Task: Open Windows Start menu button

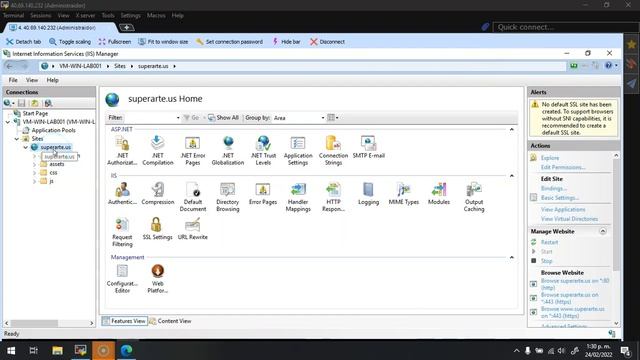Action: pyautogui.click(x=11, y=351)
